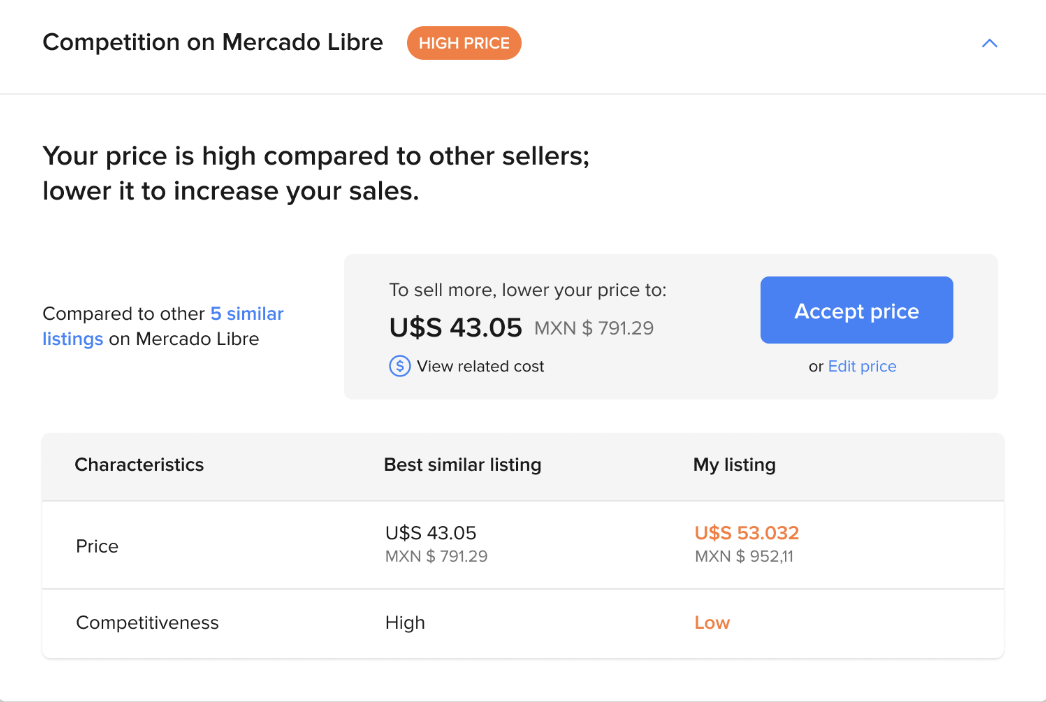Click the Best similar listing column header

(462, 464)
